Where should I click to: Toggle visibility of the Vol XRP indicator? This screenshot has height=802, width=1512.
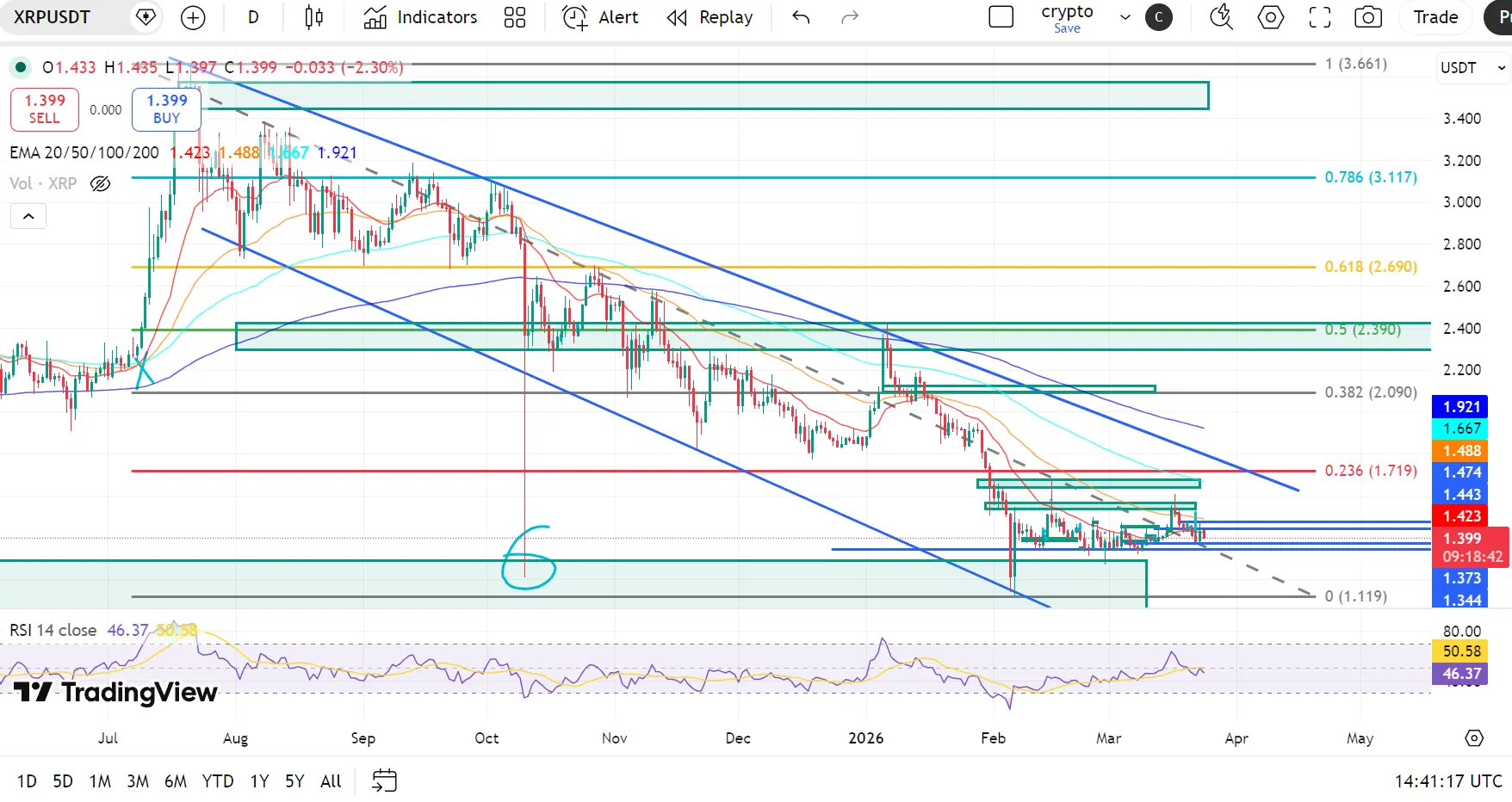pyautogui.click(x=101, y=183)
